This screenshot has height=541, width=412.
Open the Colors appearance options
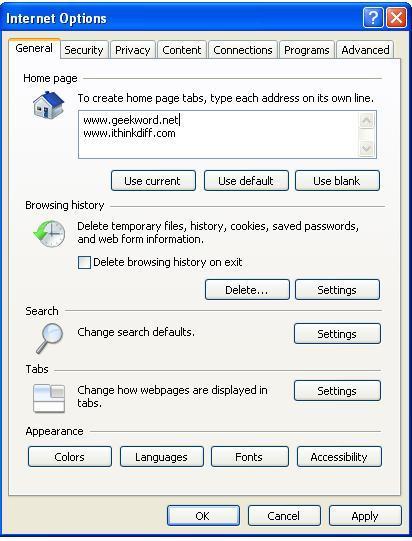click(x=70, y=456)
